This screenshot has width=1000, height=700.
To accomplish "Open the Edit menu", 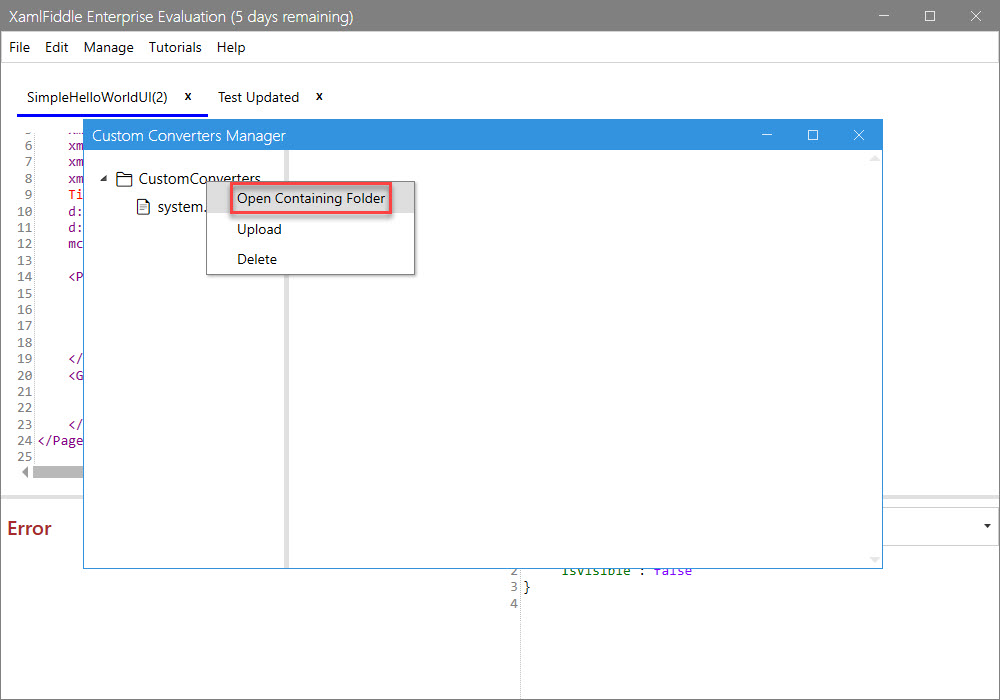I will click(57, 47).
